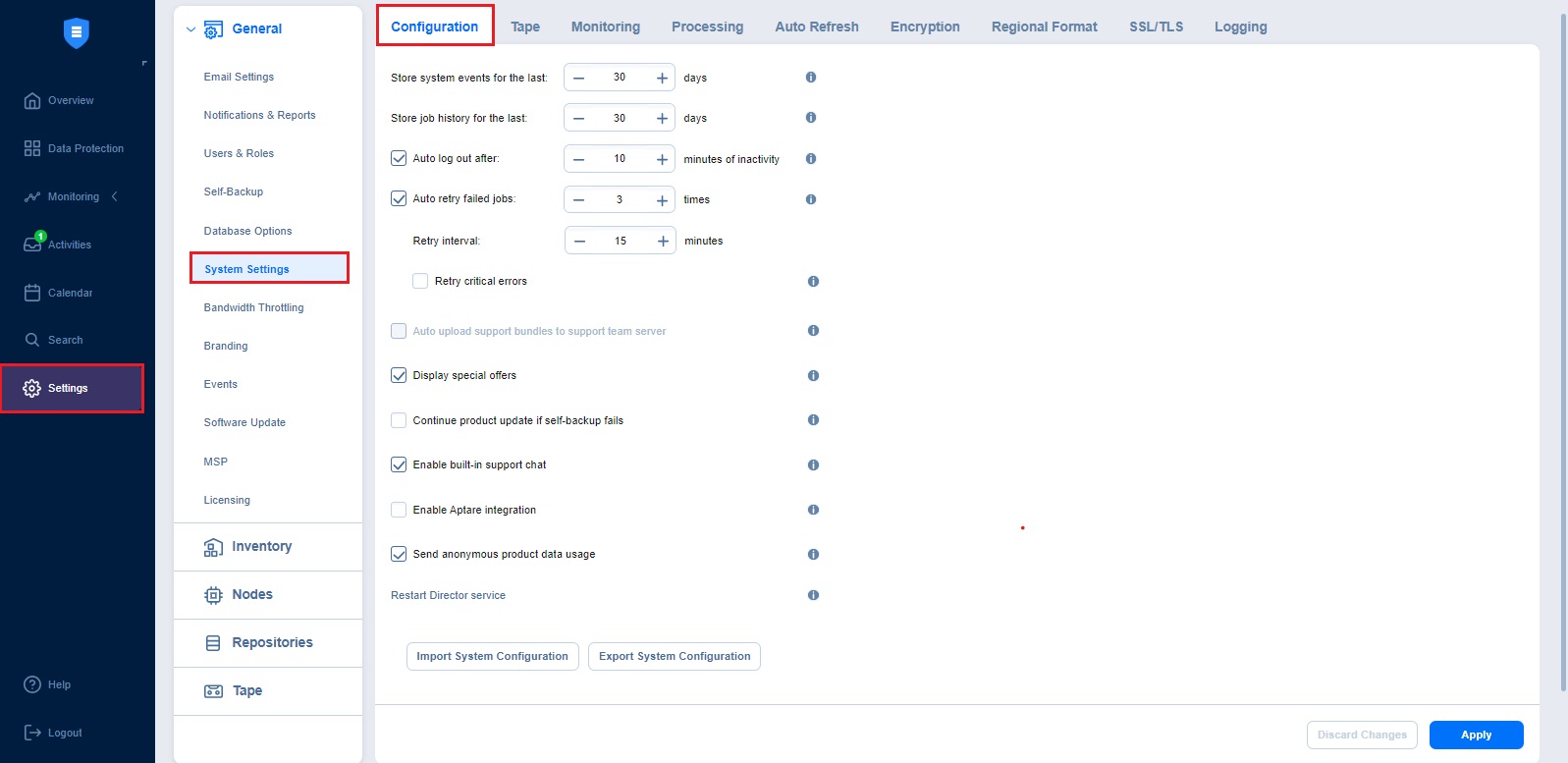Open the Activities inbox icon
The width and height of the screenshot is (1568, 763).
click(32, 245)
